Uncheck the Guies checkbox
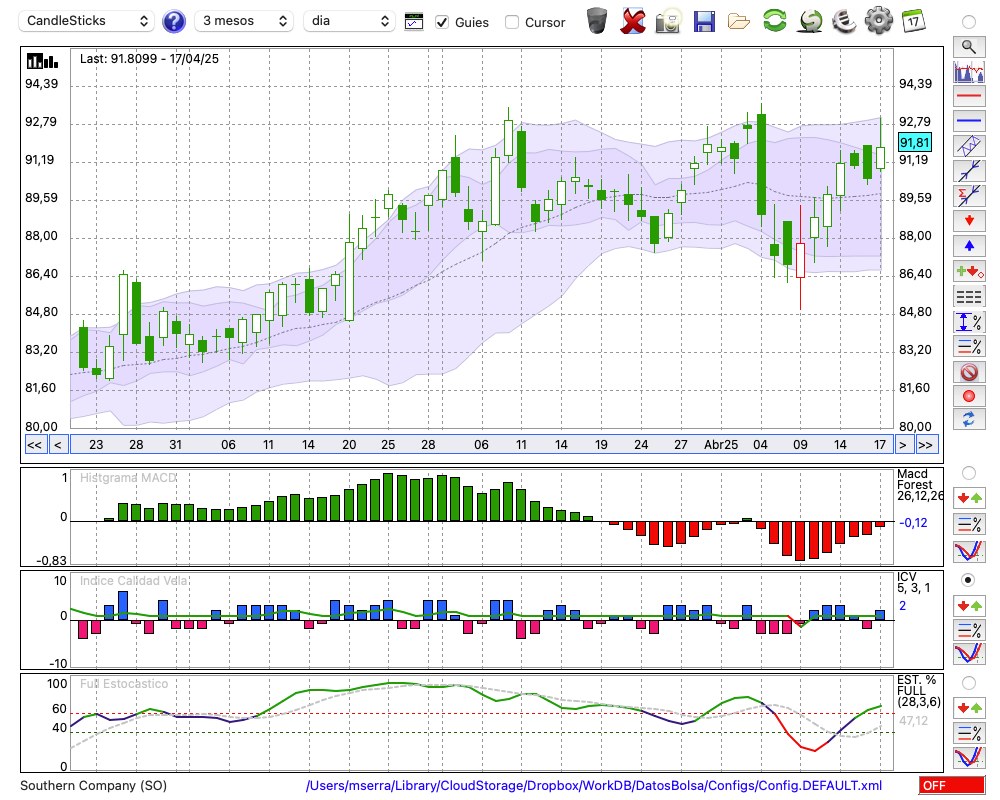 point(441,22)
